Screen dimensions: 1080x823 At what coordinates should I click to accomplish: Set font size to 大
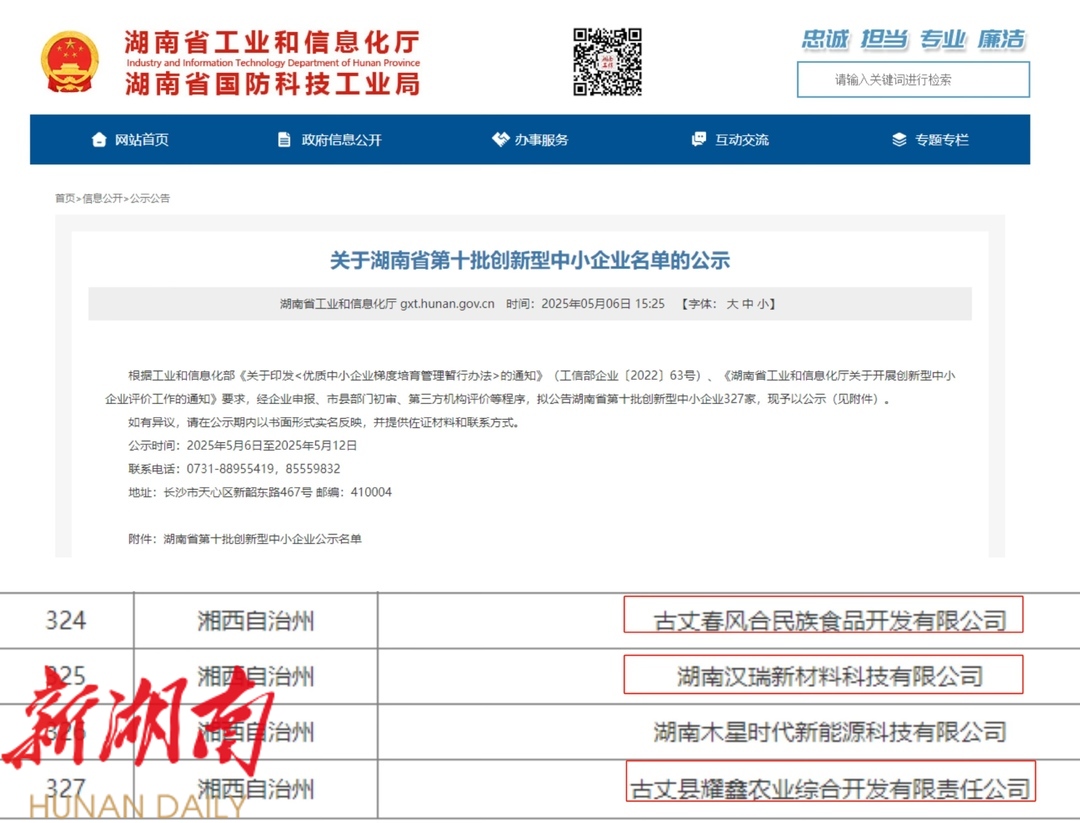(732, 304)
